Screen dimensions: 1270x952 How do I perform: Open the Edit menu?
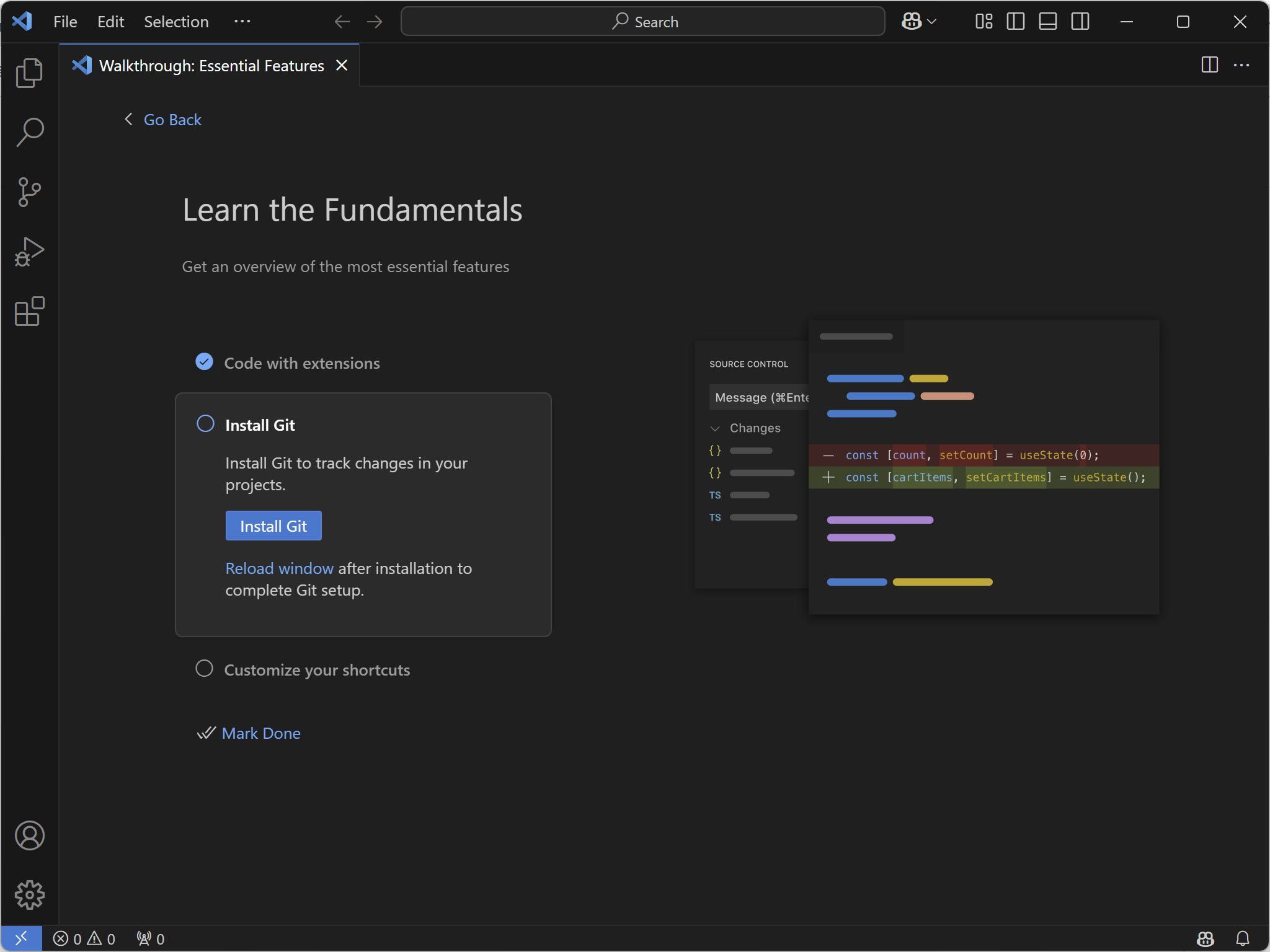pos(110,22)
